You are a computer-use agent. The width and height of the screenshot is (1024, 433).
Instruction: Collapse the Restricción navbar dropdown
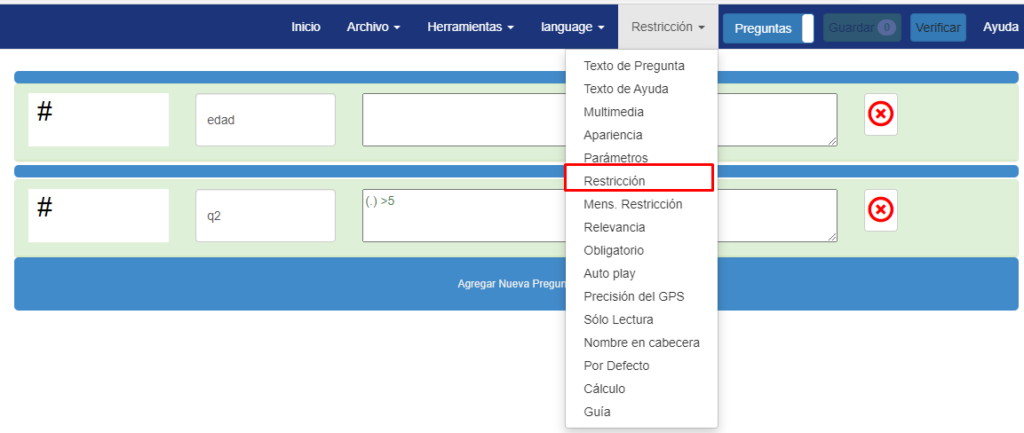667,27
